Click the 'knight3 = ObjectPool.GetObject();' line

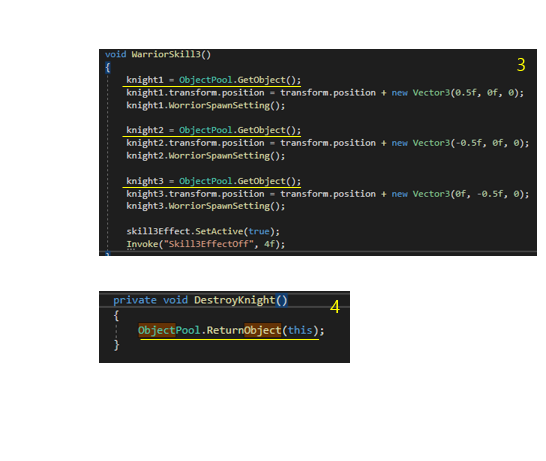213,181
